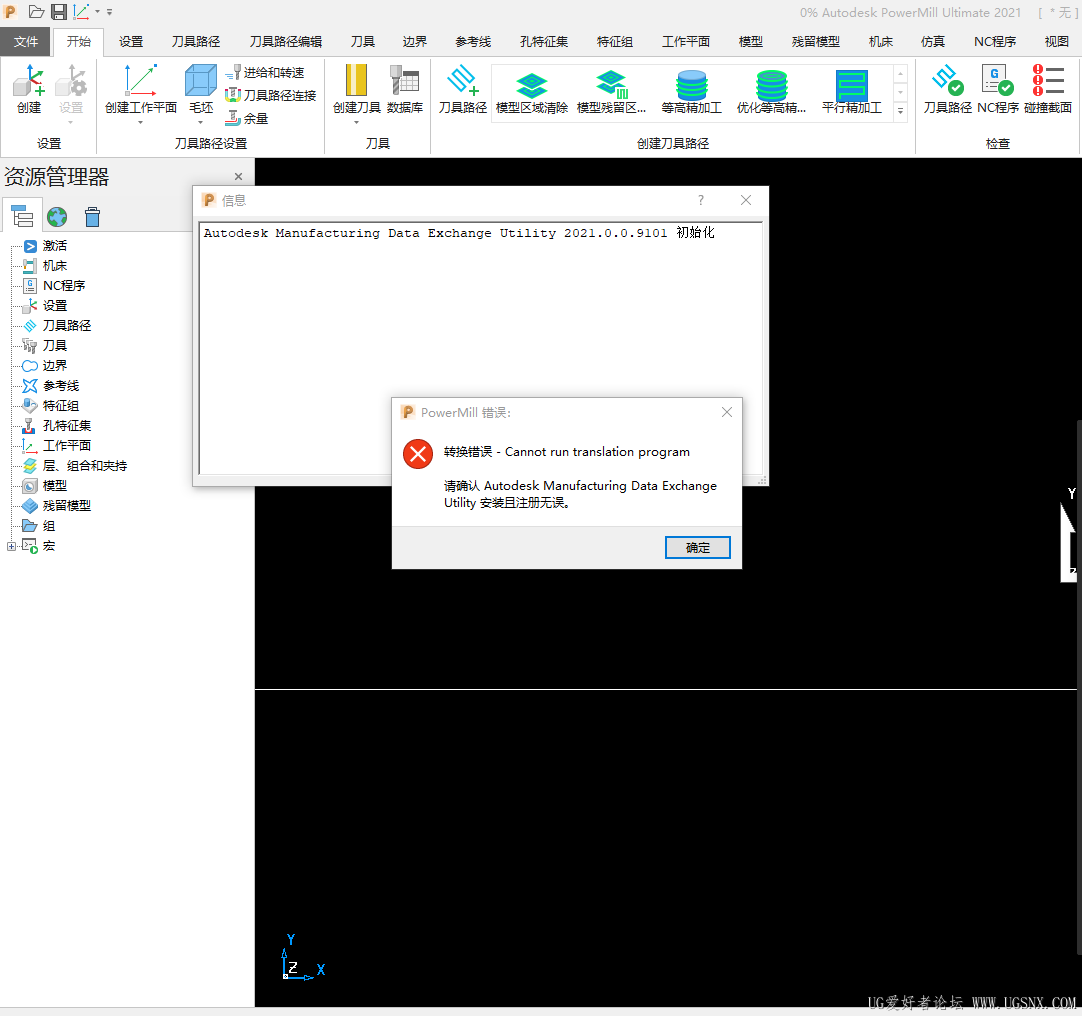Click the 创建刀具 create tool icon

tap(356, 89)
